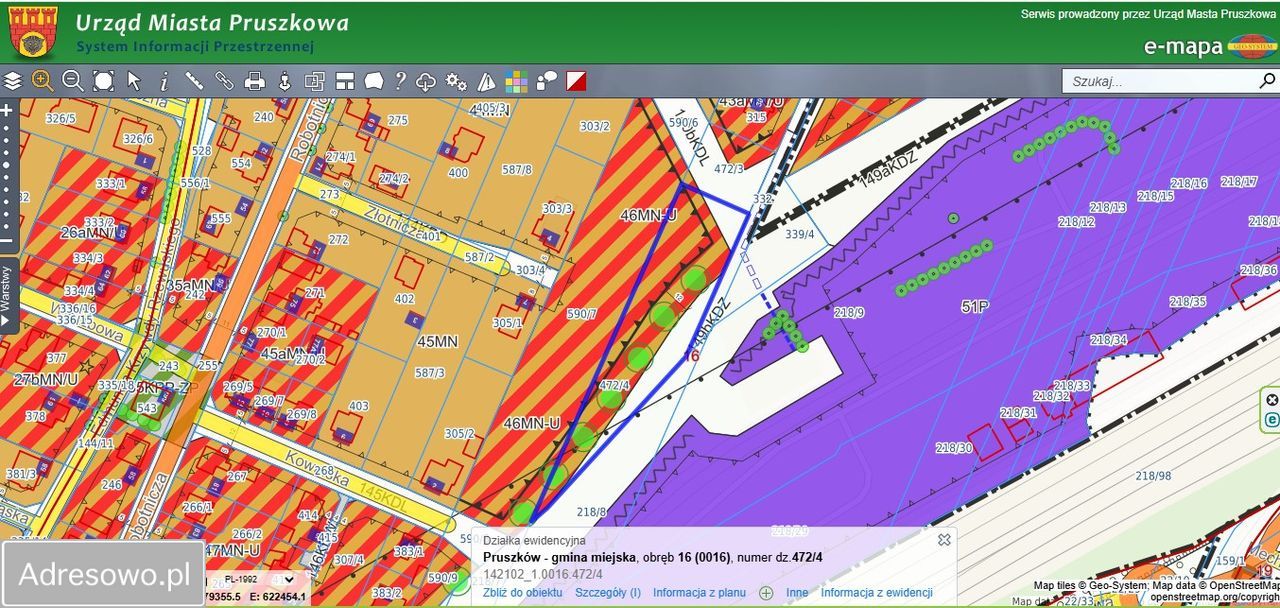1280x608 pixels.
Task: Click the plus button on zoom slider
Action: pos(7,110)
